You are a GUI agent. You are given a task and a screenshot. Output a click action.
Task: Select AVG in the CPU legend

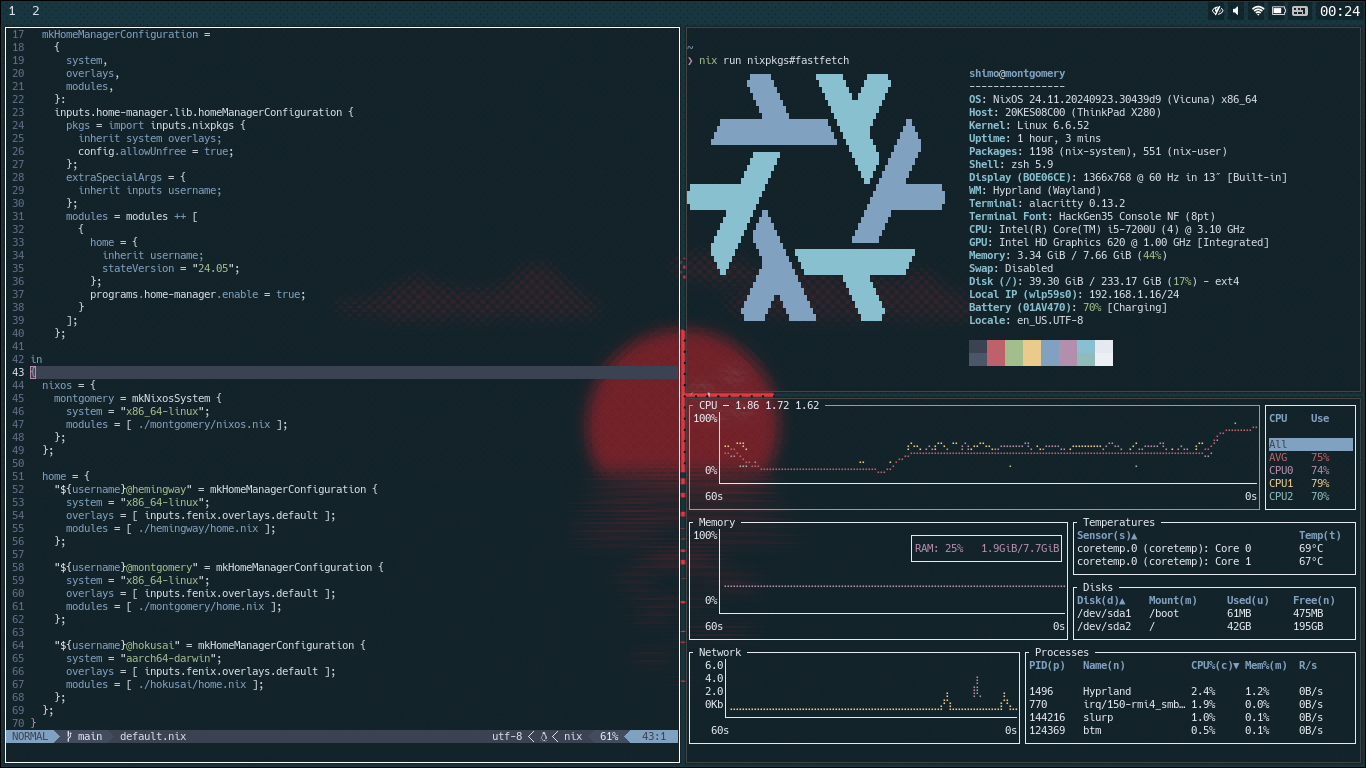1310,457
